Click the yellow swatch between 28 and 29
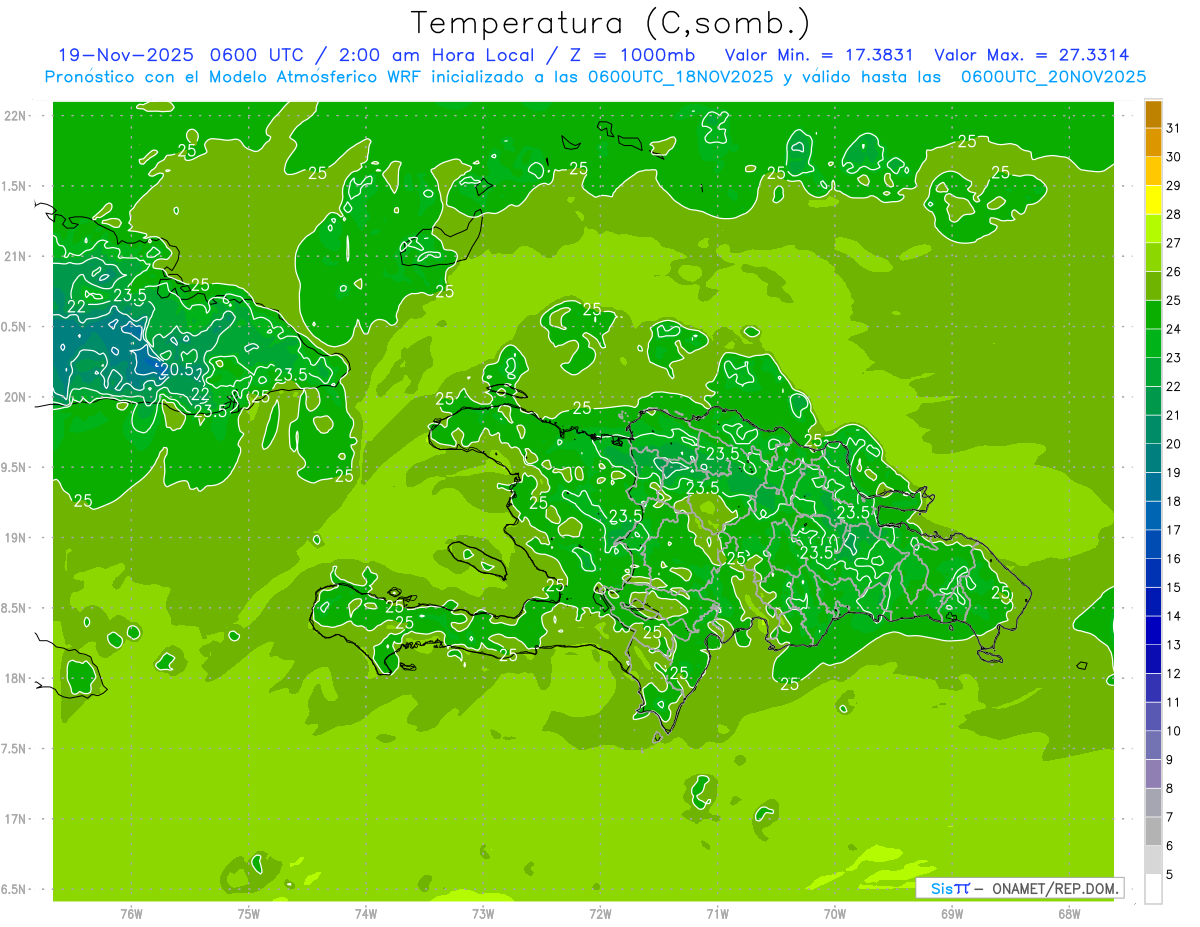The width and height of the screenshot is (1200, 927). click(1153, 200)
